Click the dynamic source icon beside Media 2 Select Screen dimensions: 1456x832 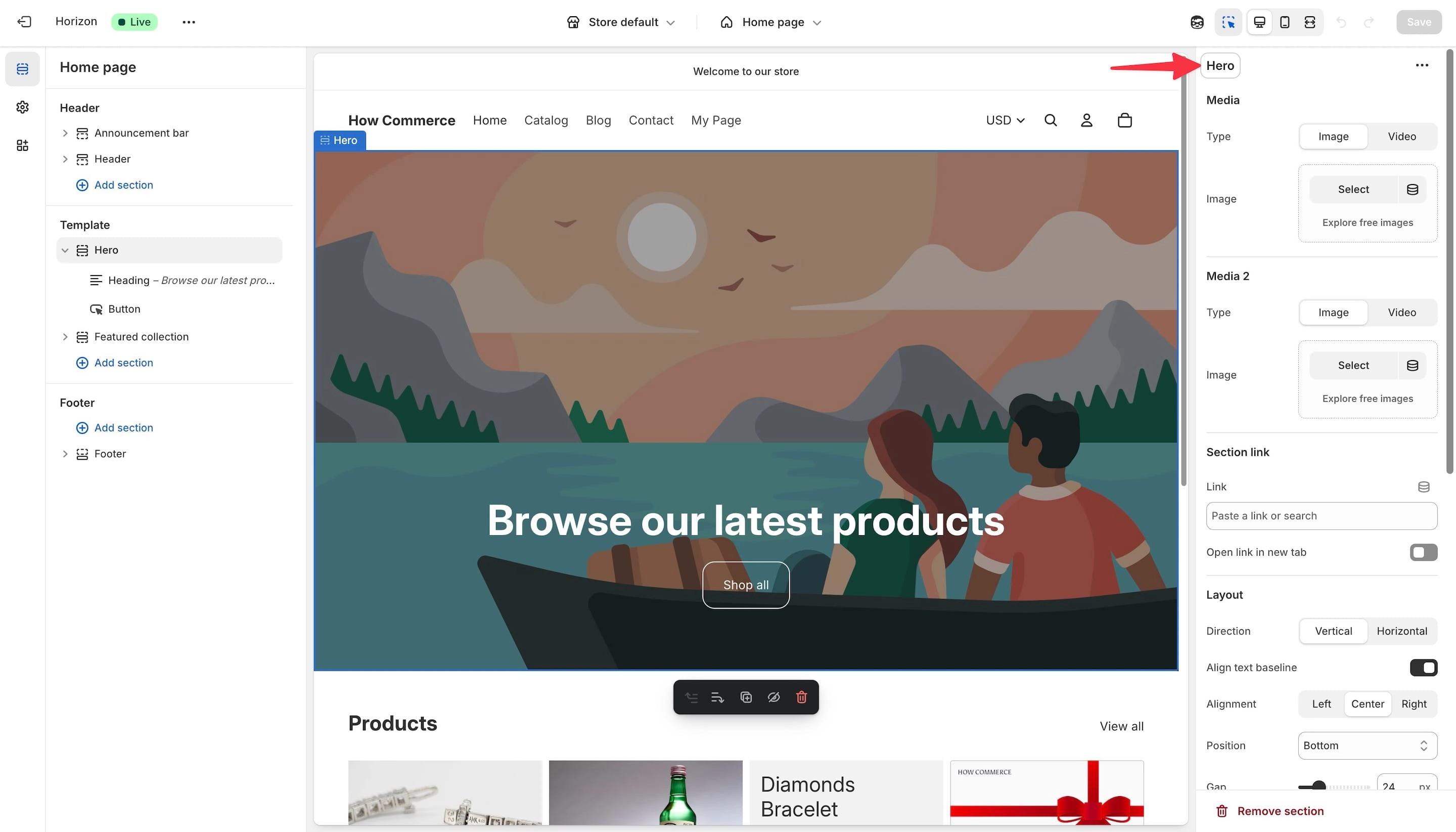pyautogui.click(x=1412, y=365)
